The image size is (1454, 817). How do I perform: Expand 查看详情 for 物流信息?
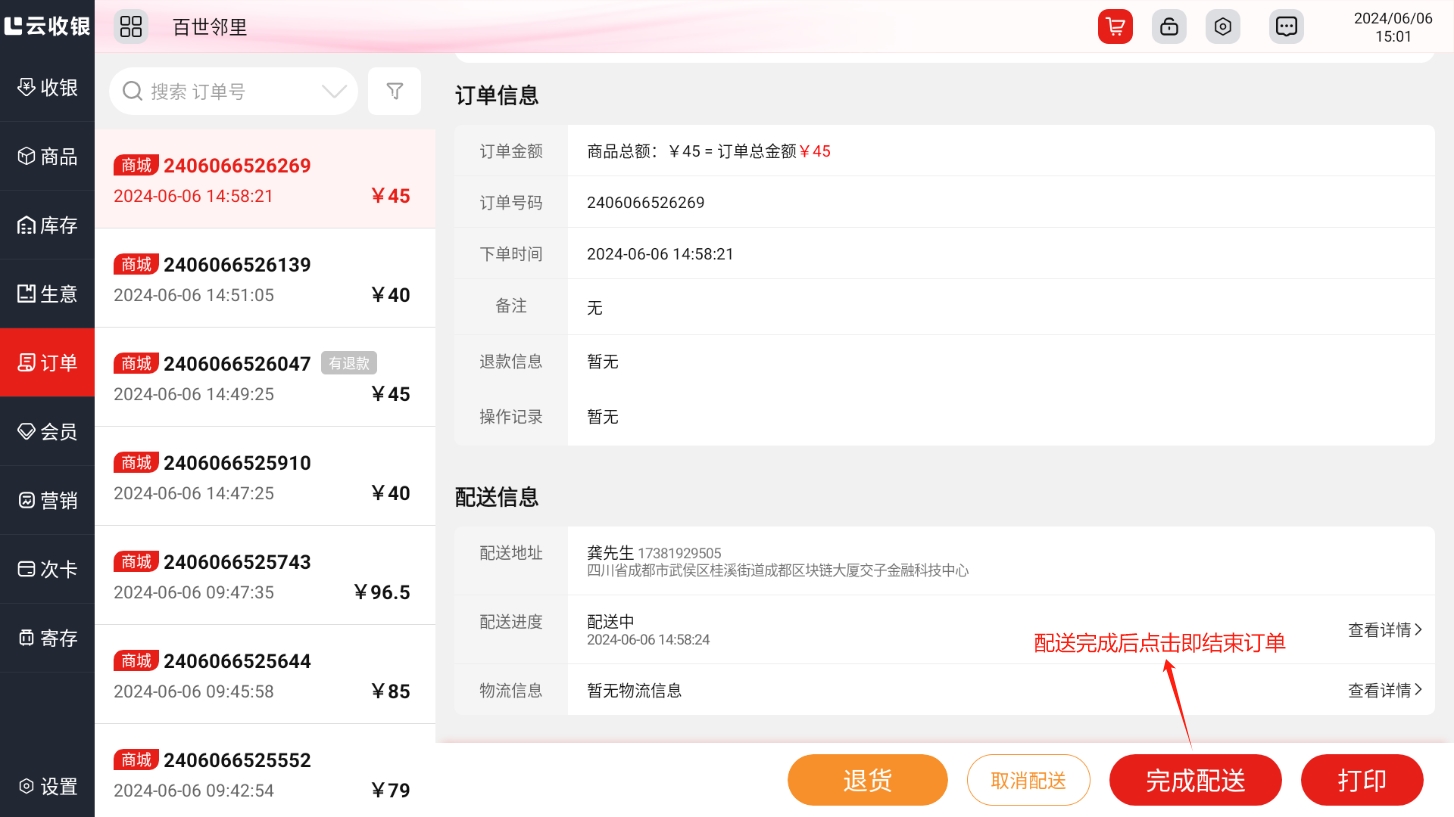1384,690
